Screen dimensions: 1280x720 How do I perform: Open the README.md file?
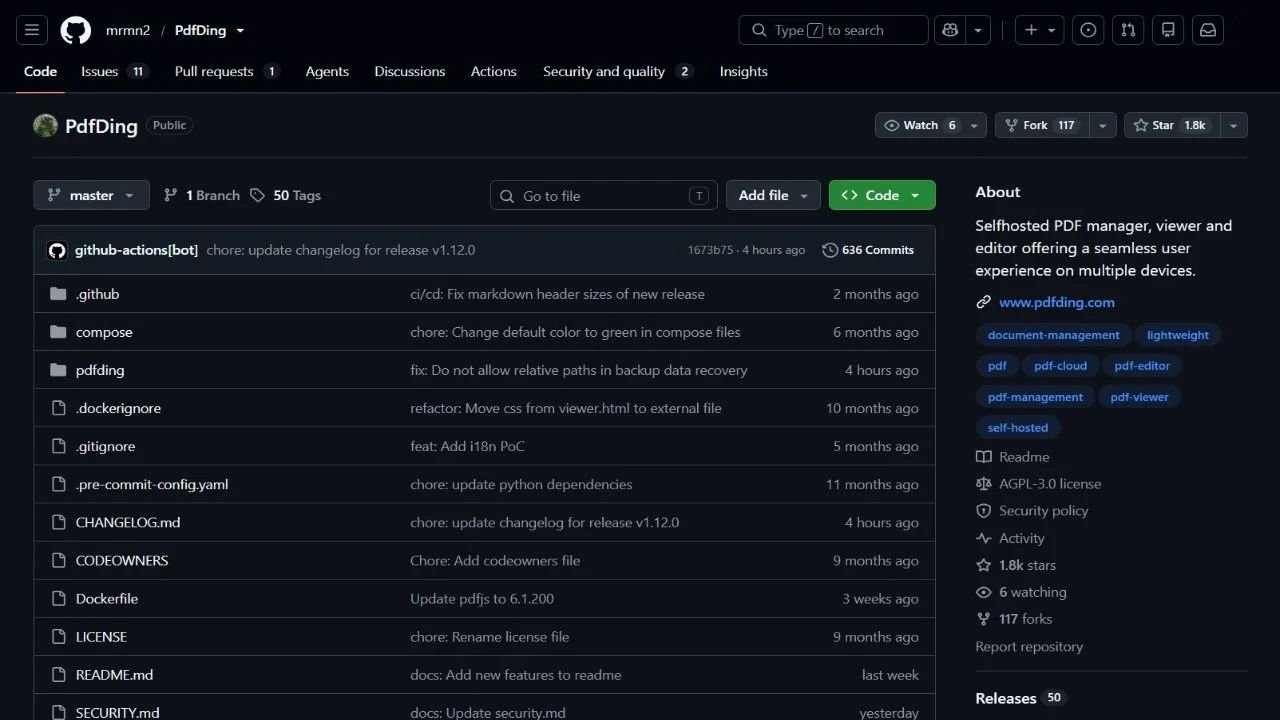pyautogui.click(x=115, y=674)
